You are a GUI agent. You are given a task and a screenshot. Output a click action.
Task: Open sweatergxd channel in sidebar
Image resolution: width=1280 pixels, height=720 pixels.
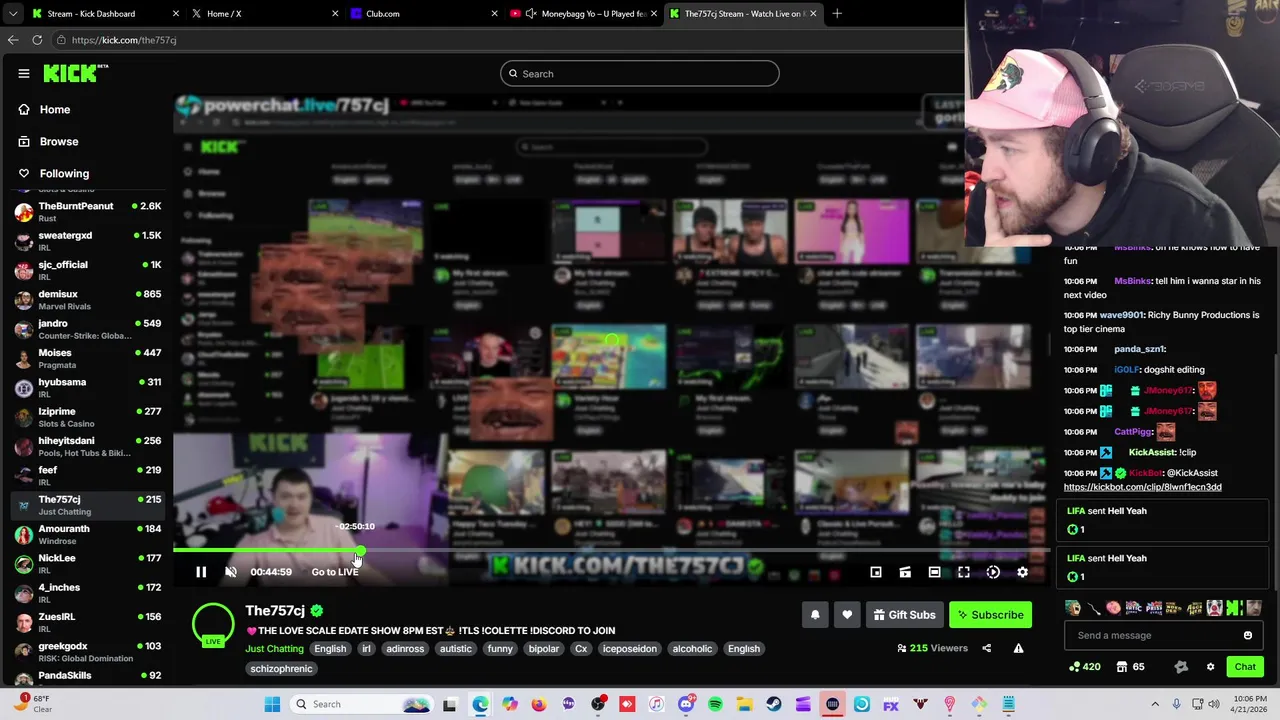tap(88, 241)
